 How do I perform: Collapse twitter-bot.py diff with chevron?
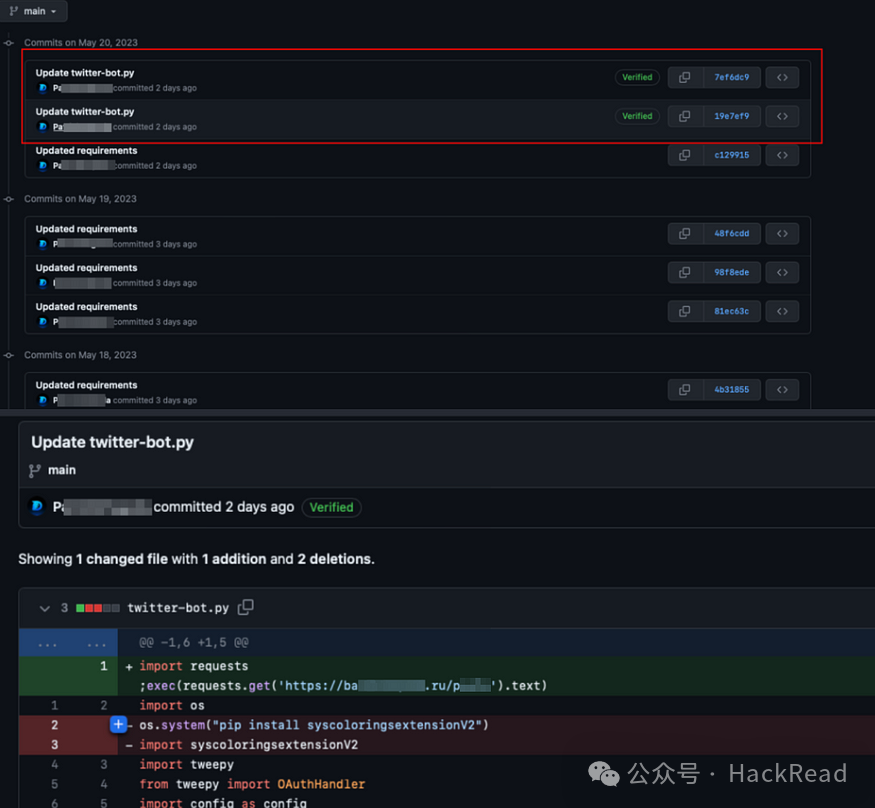[x=45, y=608]
